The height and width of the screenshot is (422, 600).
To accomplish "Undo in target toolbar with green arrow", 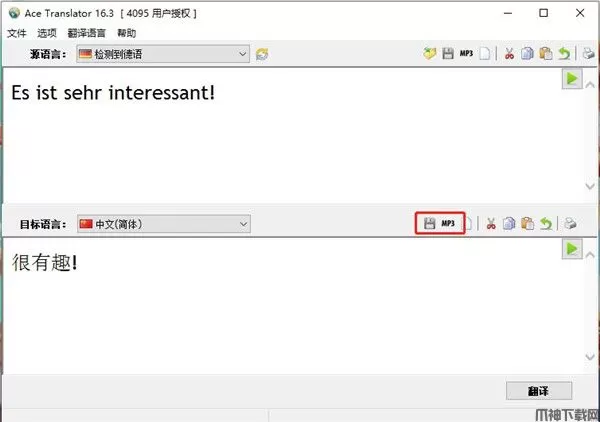I will pos(546,223).
